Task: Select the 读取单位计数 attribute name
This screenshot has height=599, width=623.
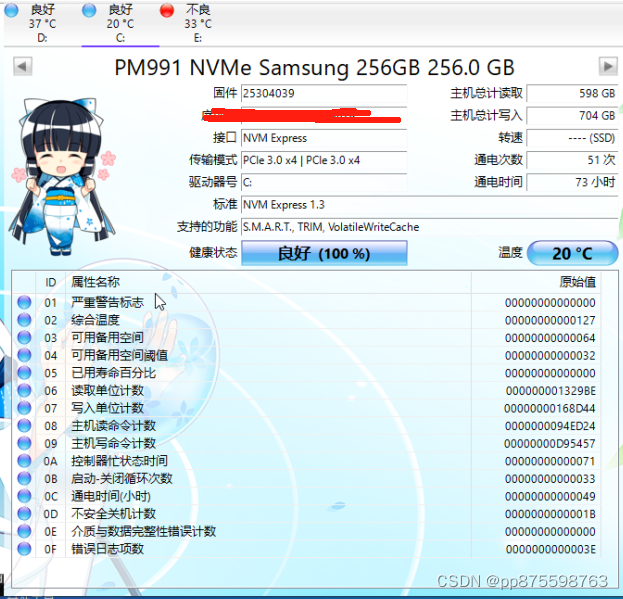Action: point(107,390)
